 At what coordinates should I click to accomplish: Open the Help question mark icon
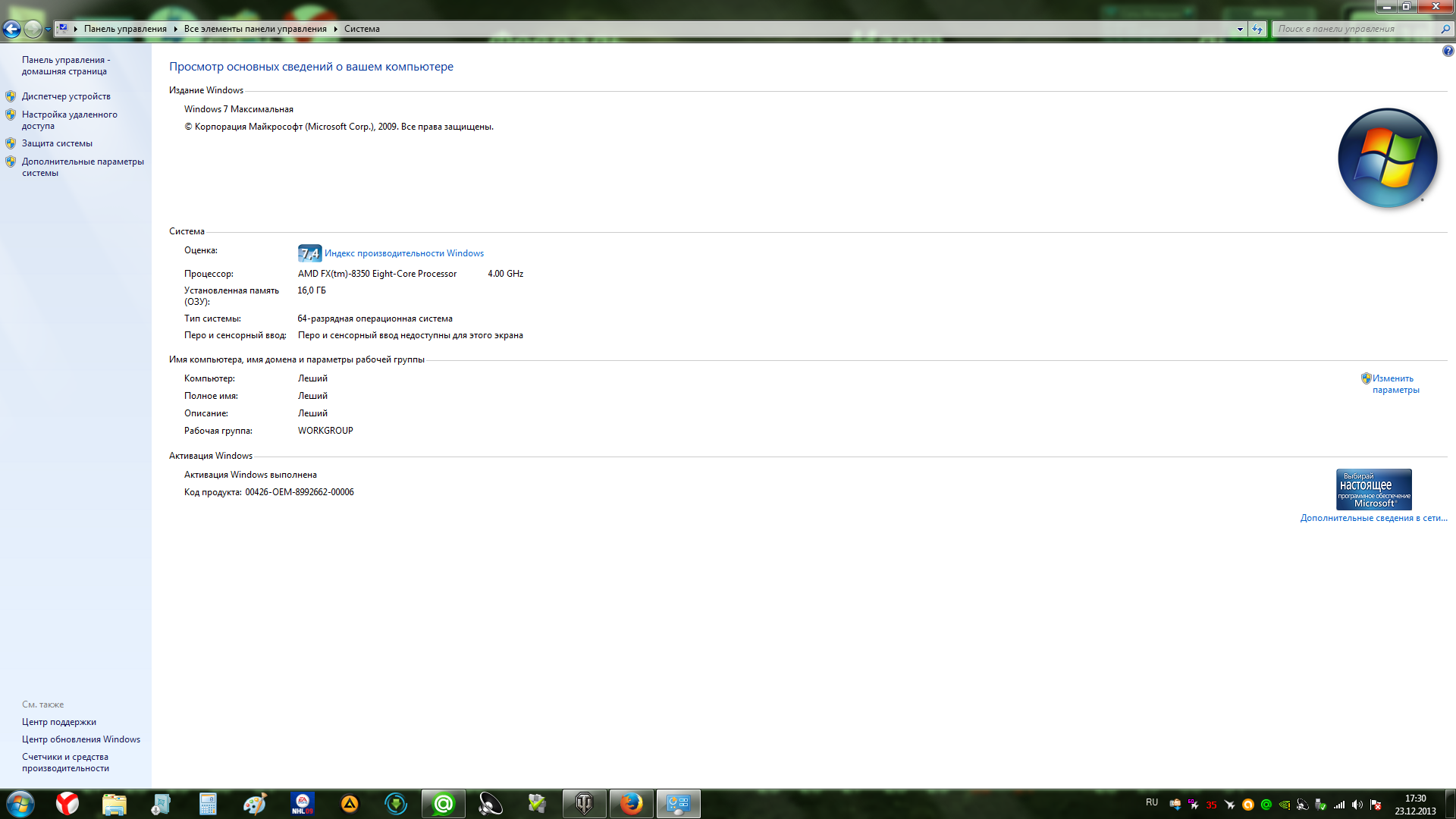point(1448,51)
